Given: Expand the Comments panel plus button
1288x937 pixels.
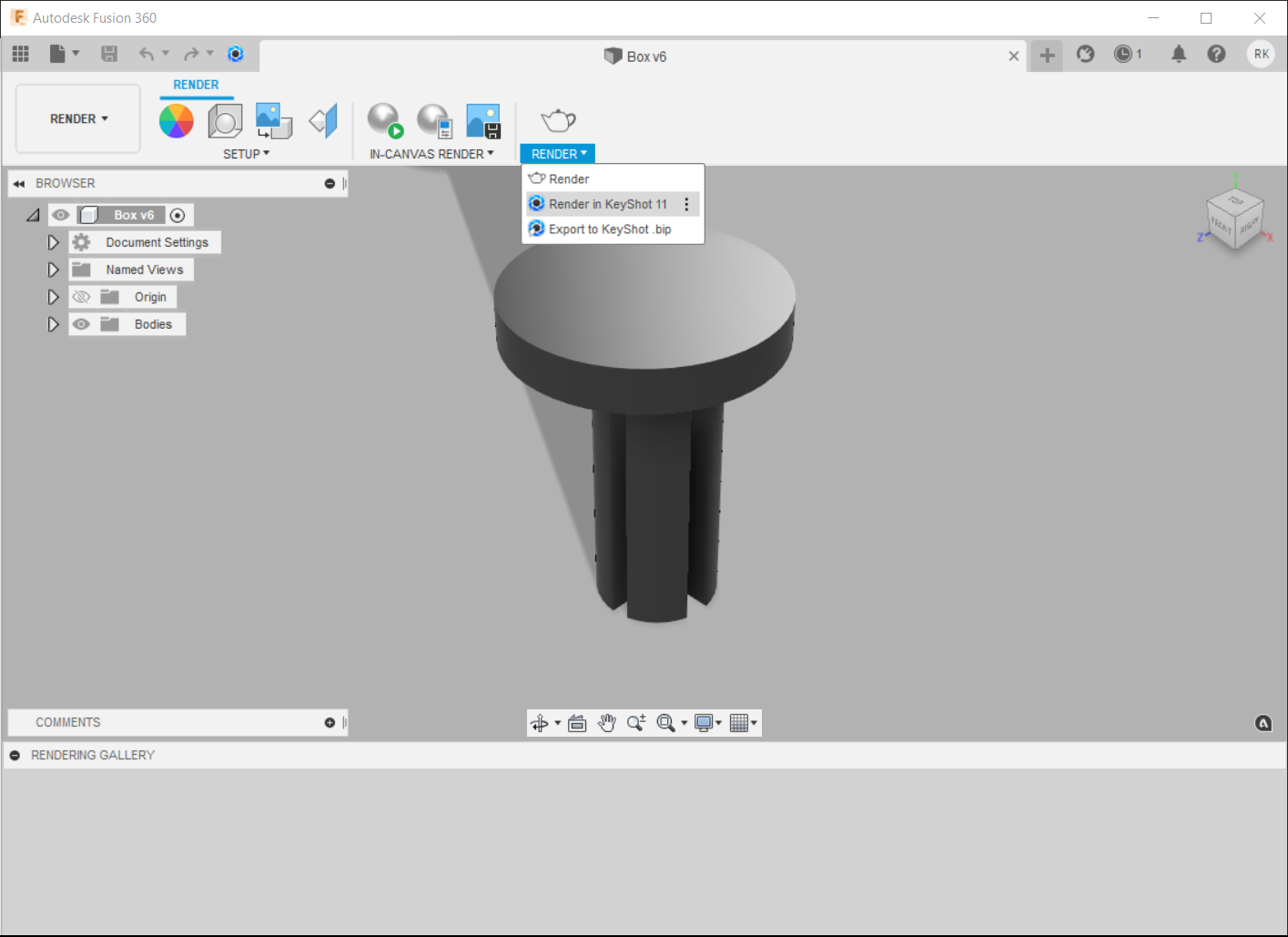Looking at the screenshot, I should coord(330,723).
